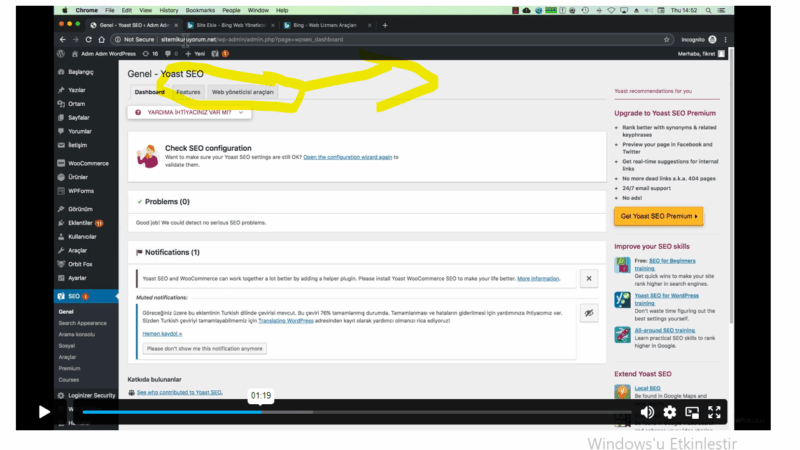Enter fullscreen video mode
This screenshot has width=800, height=450.
tap(714, 412)
